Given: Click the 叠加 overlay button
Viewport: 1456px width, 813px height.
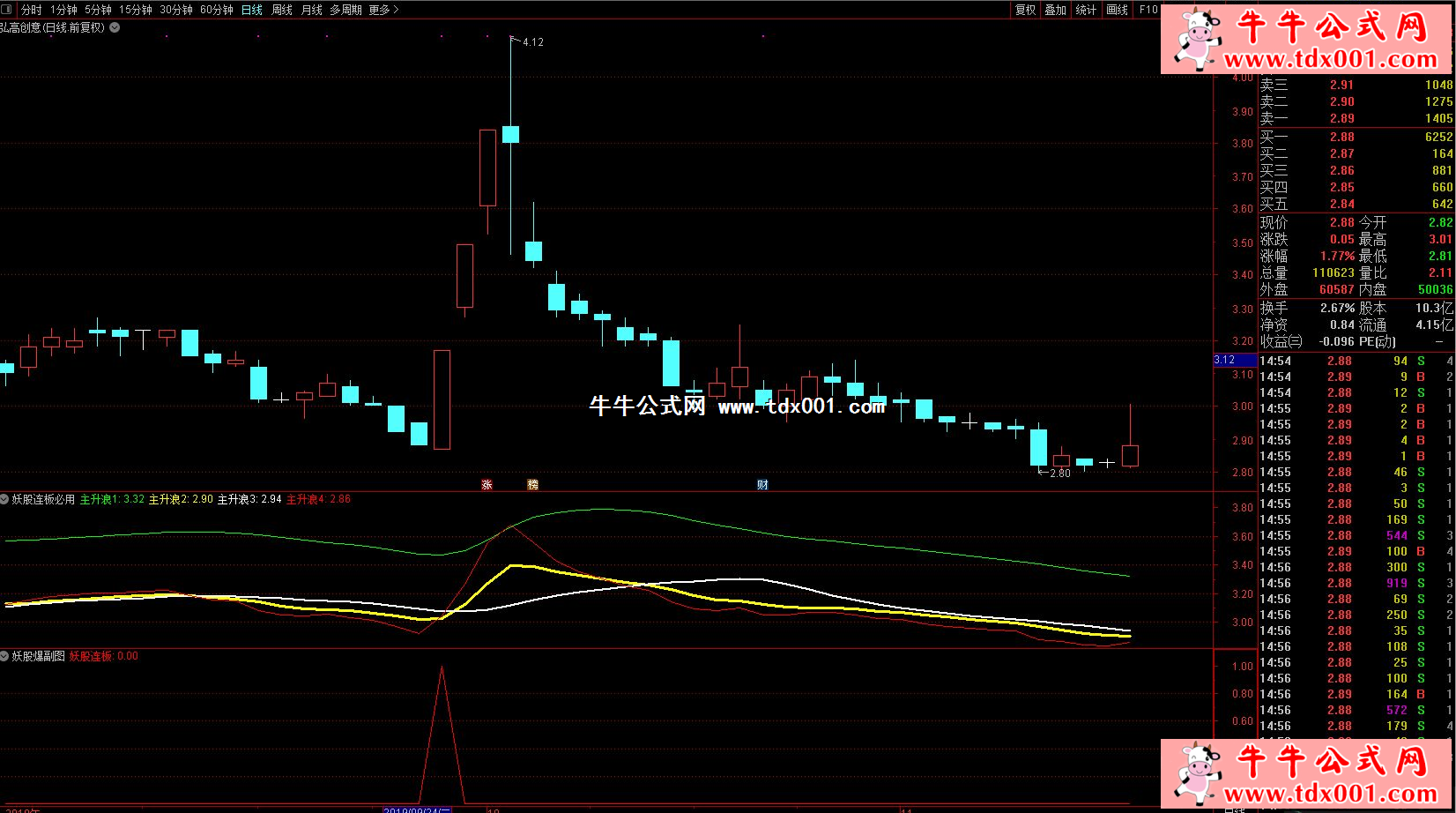Looking at the screenshot, I should tap(1056, 10).
